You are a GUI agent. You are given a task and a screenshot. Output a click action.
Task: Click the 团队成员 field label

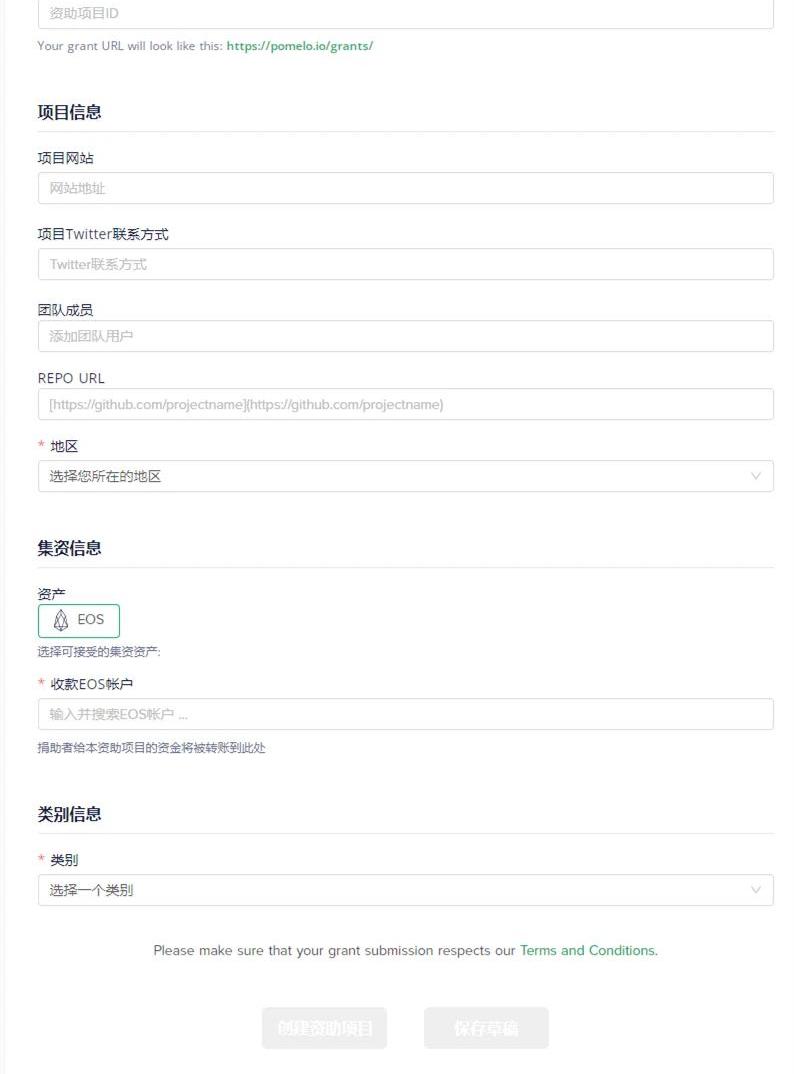pyautogui.click(x=66, y=310)
